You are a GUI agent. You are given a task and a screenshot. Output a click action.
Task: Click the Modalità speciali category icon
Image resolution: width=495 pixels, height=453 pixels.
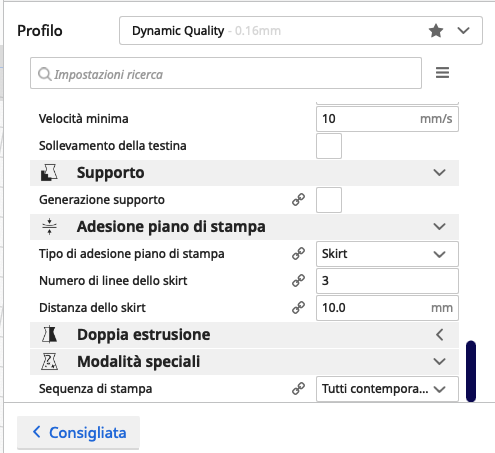coord(49,362)
